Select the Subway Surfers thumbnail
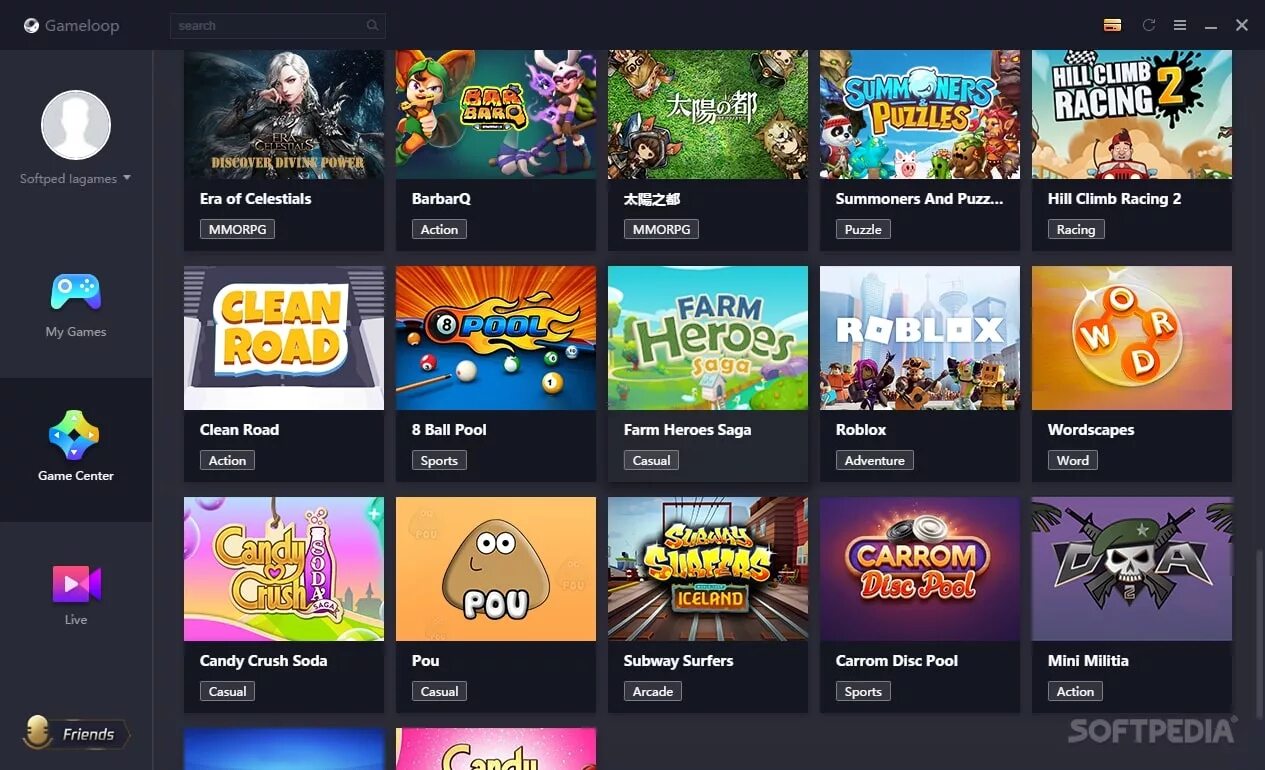The height and width of the screenshot is (770, 1265). click(708, 569)
